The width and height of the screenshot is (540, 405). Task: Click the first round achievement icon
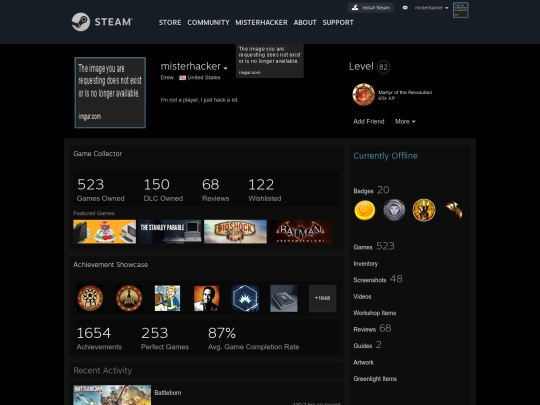click(x=90, y=298)
